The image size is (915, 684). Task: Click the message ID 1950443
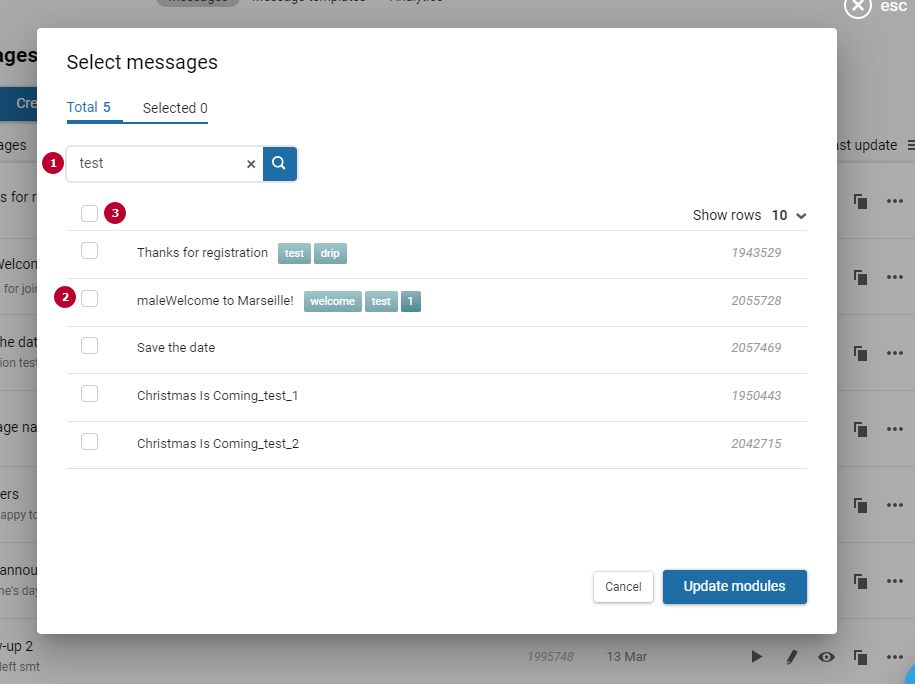pos(756,396)
